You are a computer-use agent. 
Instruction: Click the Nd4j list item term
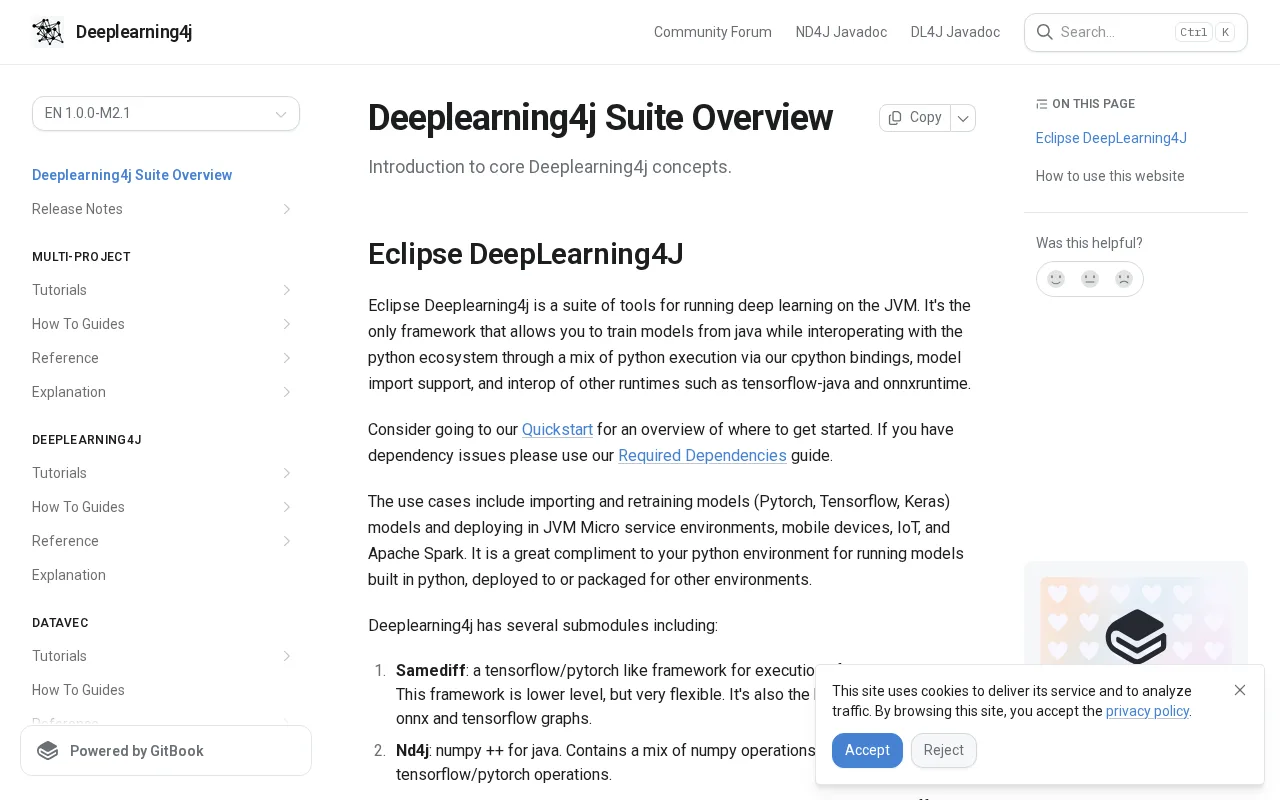point(412,750)
